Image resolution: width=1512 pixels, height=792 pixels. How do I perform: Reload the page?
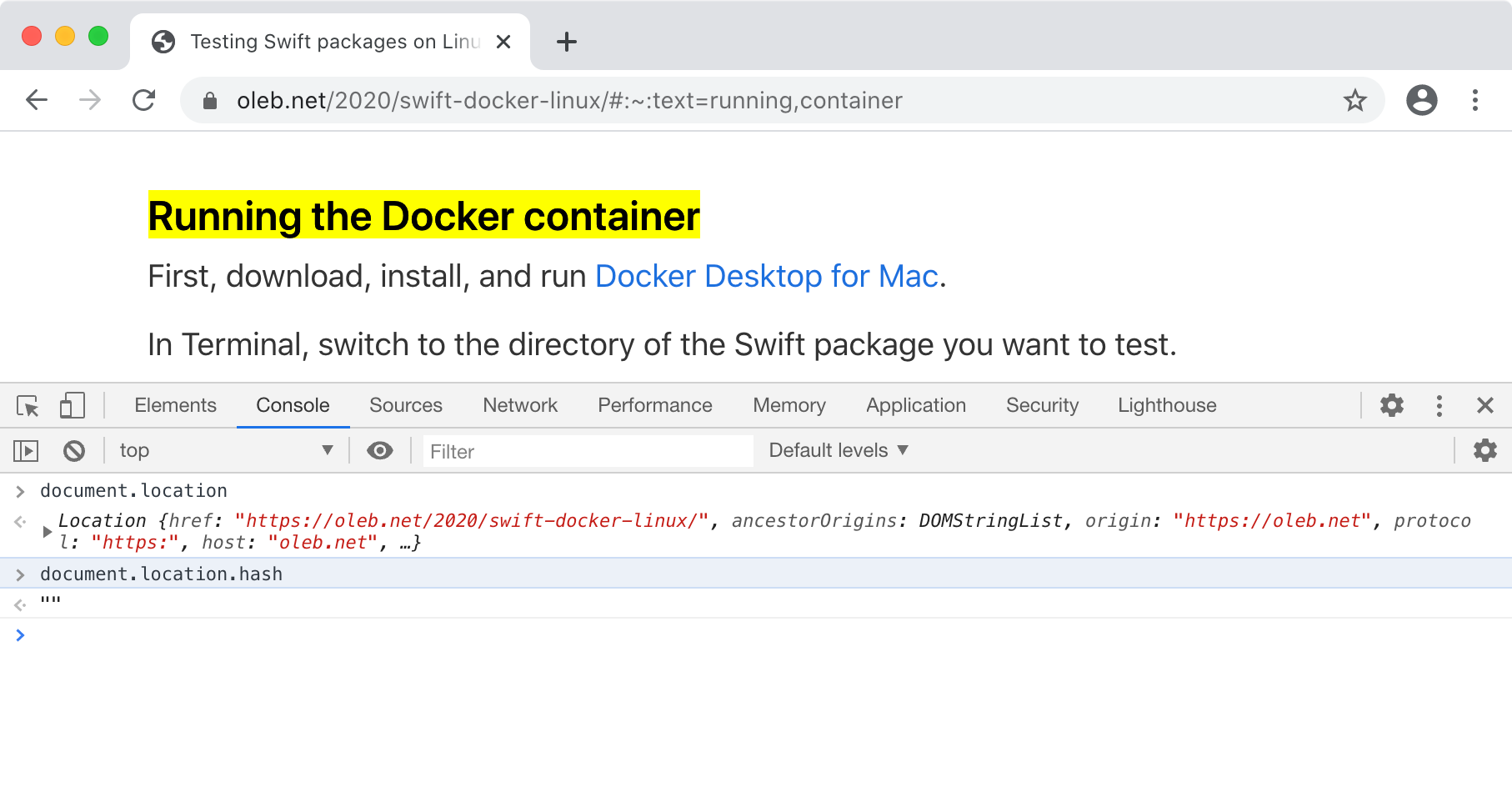144,101
